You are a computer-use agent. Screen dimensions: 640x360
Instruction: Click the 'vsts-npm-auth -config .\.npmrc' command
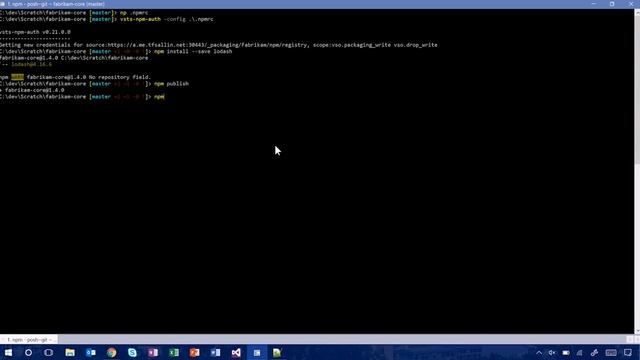[x=167, y=19]
